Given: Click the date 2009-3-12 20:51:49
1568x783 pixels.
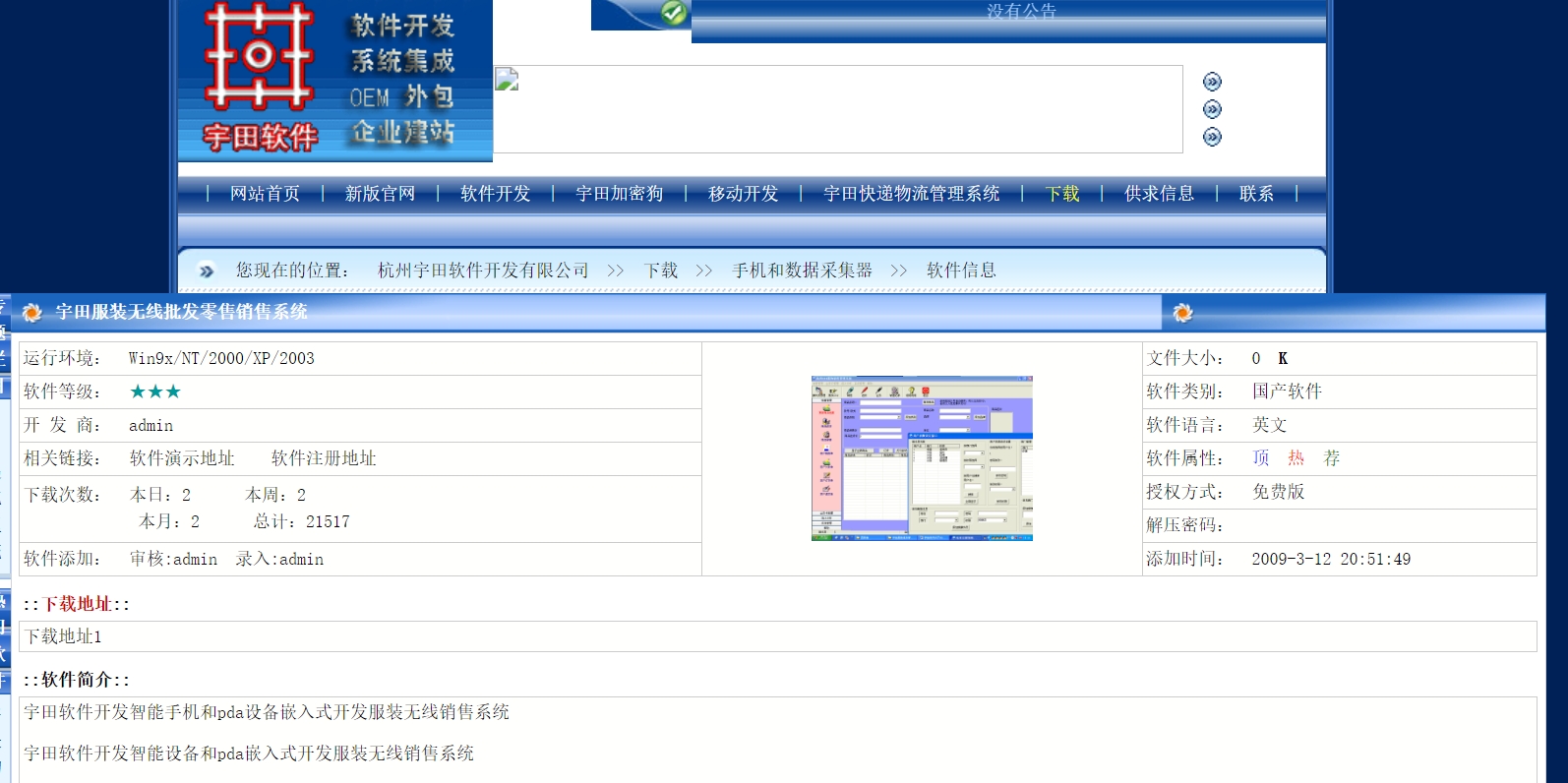Looking at the screenshot, I should click(1331, 559).
